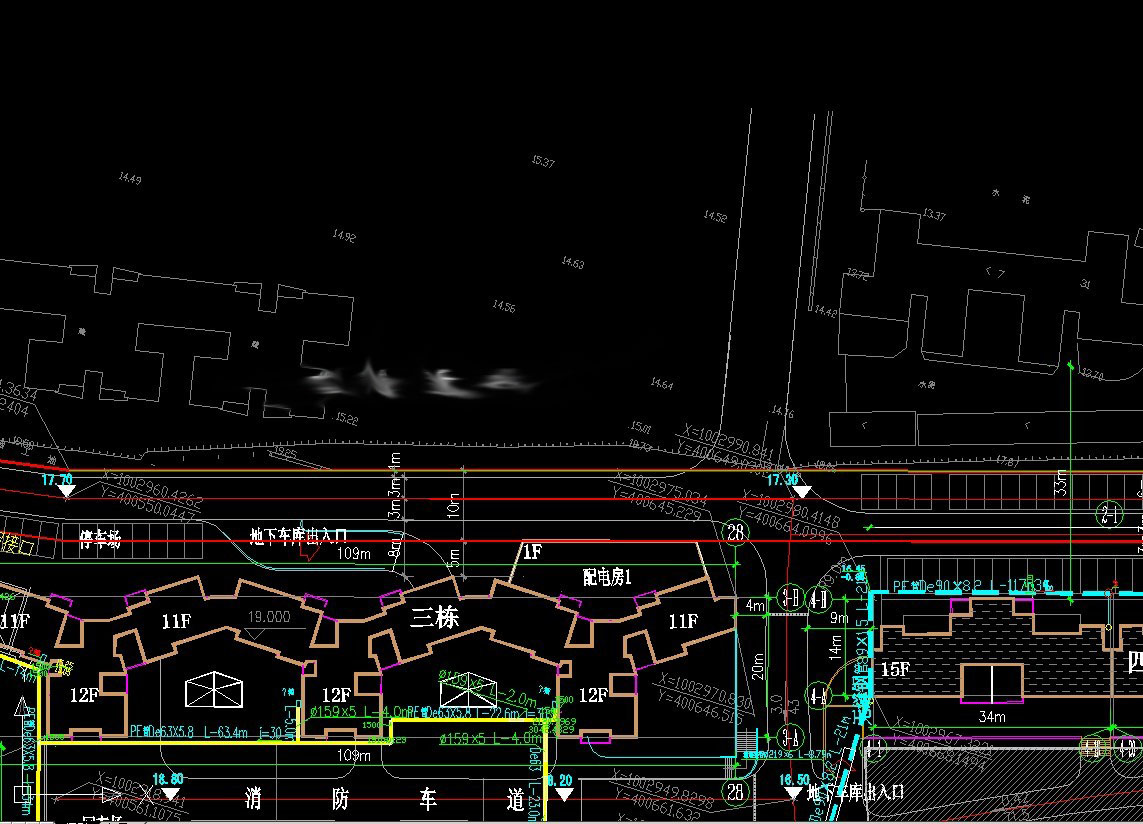
Task: Select the 17.70 elevation triangle marker
Action: (66, 492)
